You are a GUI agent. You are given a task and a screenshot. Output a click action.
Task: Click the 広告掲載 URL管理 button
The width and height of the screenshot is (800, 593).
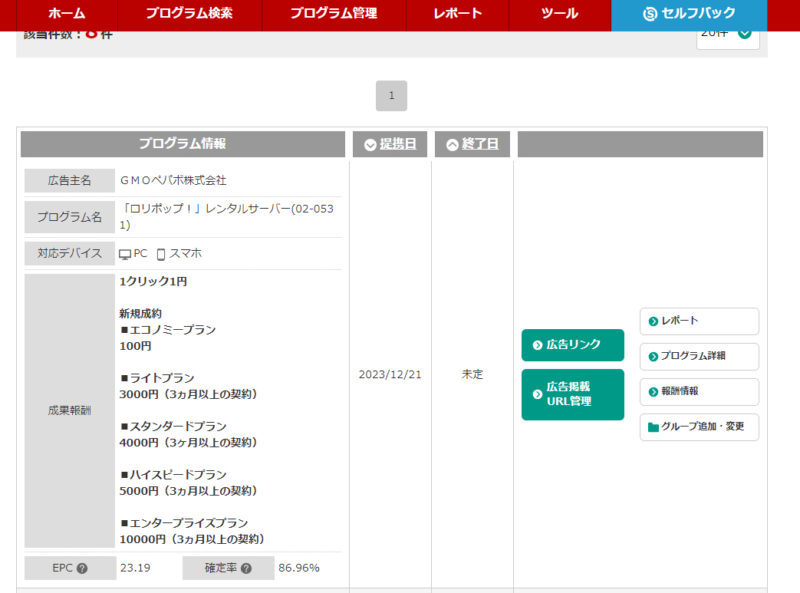click(x=572, y=394)
